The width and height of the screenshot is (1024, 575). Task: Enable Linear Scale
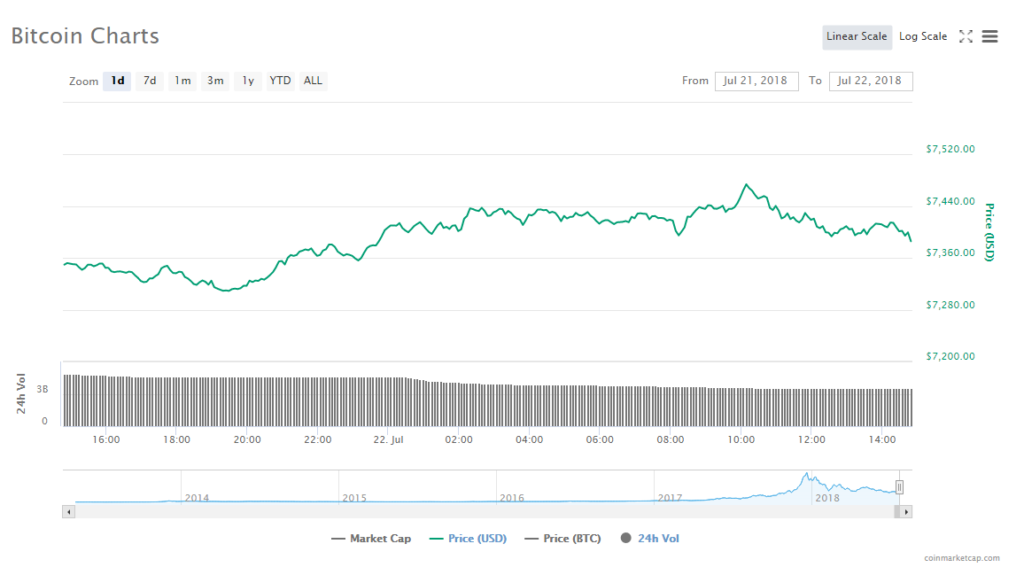(856, 37)
